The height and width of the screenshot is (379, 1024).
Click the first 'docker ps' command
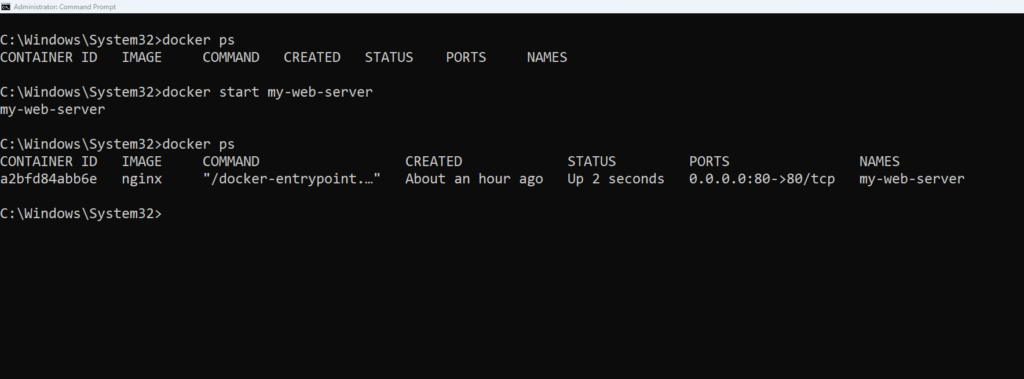[x=198, y=41]
